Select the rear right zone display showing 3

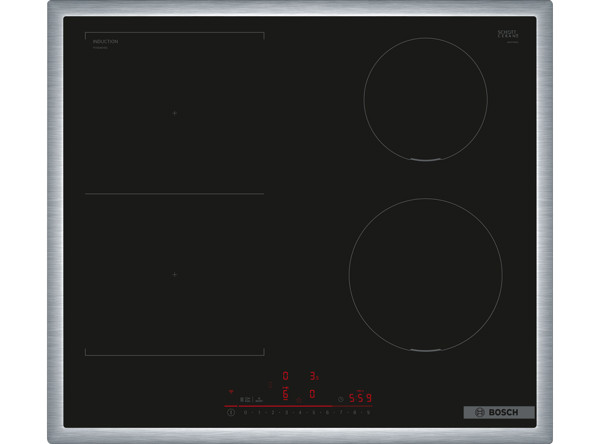(312, 376)
